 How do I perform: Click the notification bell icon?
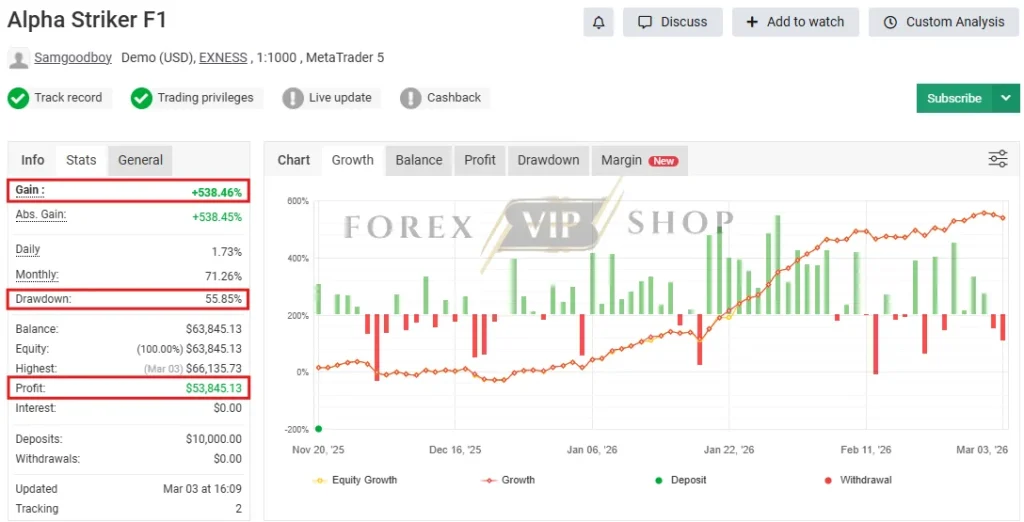(x=598, y=22)
